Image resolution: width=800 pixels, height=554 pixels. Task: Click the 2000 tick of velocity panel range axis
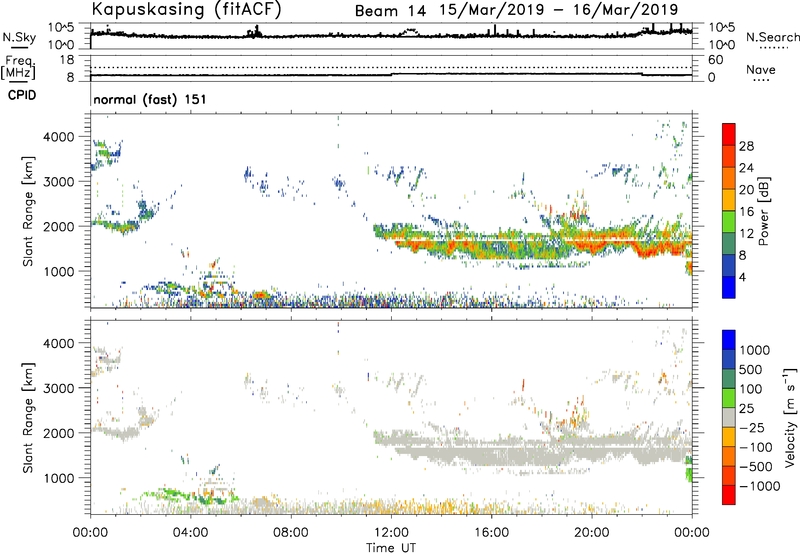(x=58, y=433)
